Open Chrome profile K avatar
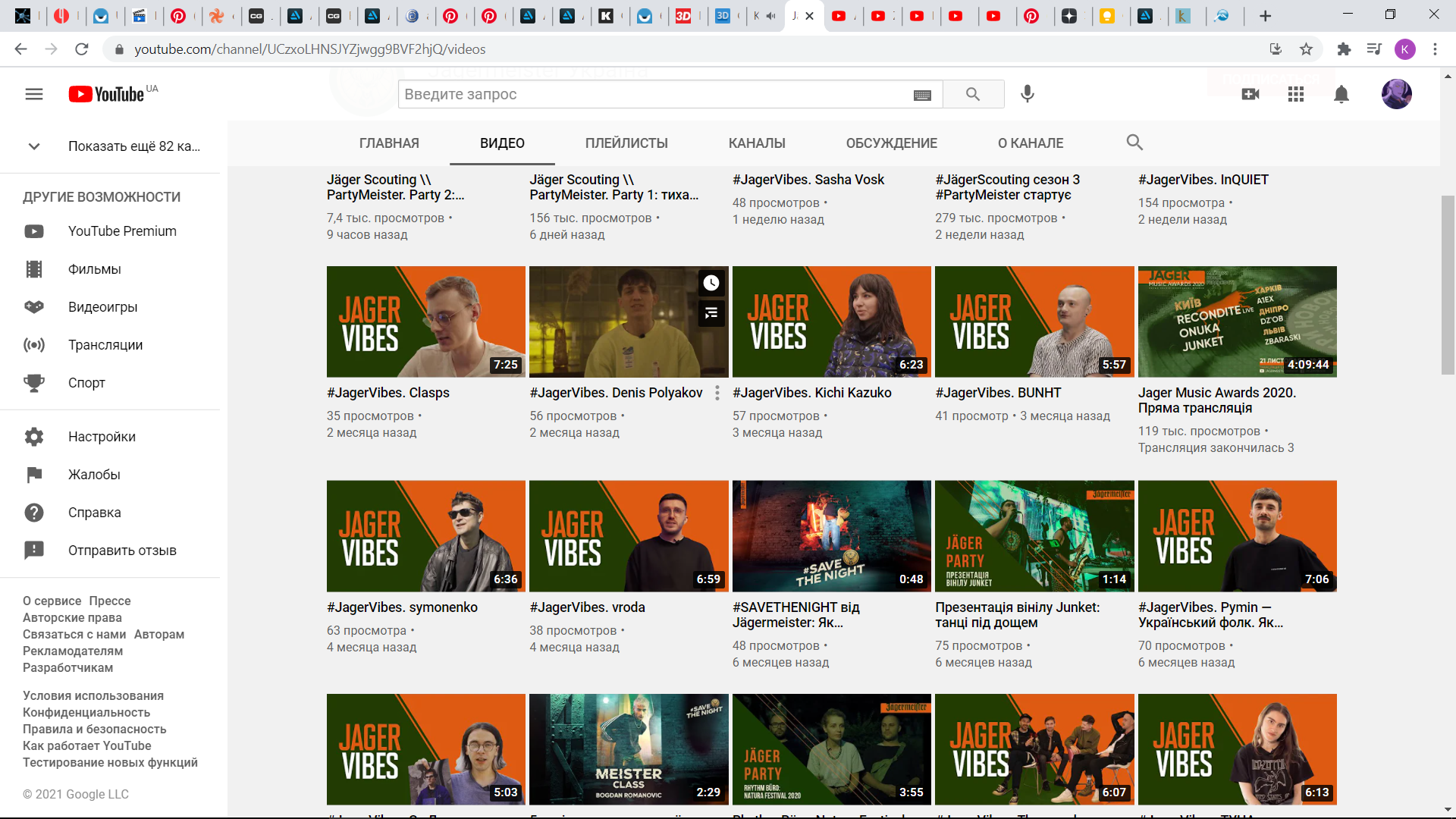This screenshot has width=1456, height=819. 1404,49
